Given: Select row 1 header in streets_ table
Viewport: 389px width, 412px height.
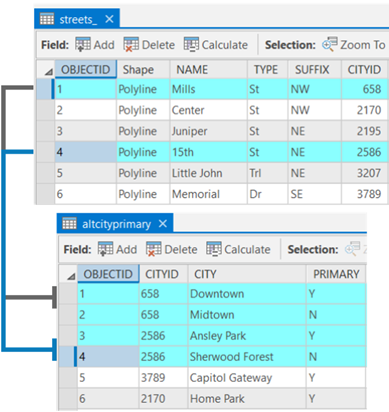Looking at the screenshot, I should [45, 89].
